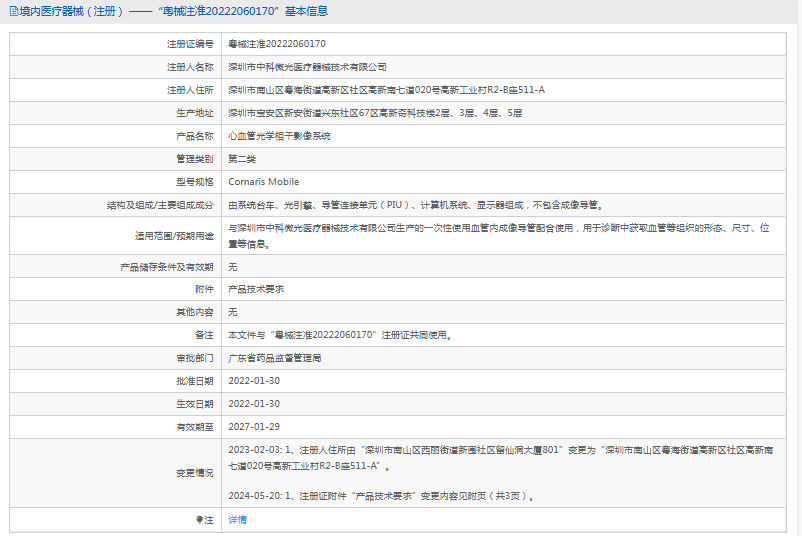
Task: Click the 附件 label
Action: tap(204, 289)
